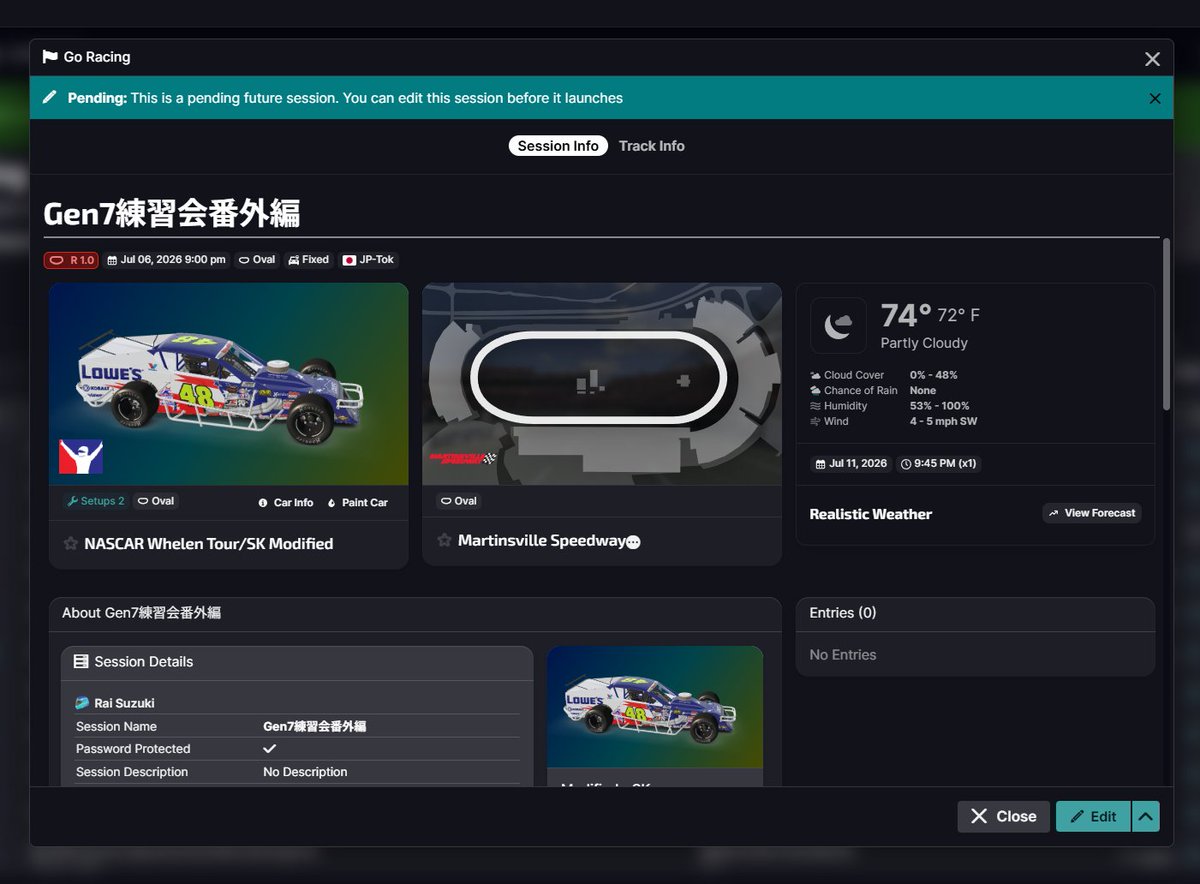Click the Oval tag under session title

tap(257, 260)
